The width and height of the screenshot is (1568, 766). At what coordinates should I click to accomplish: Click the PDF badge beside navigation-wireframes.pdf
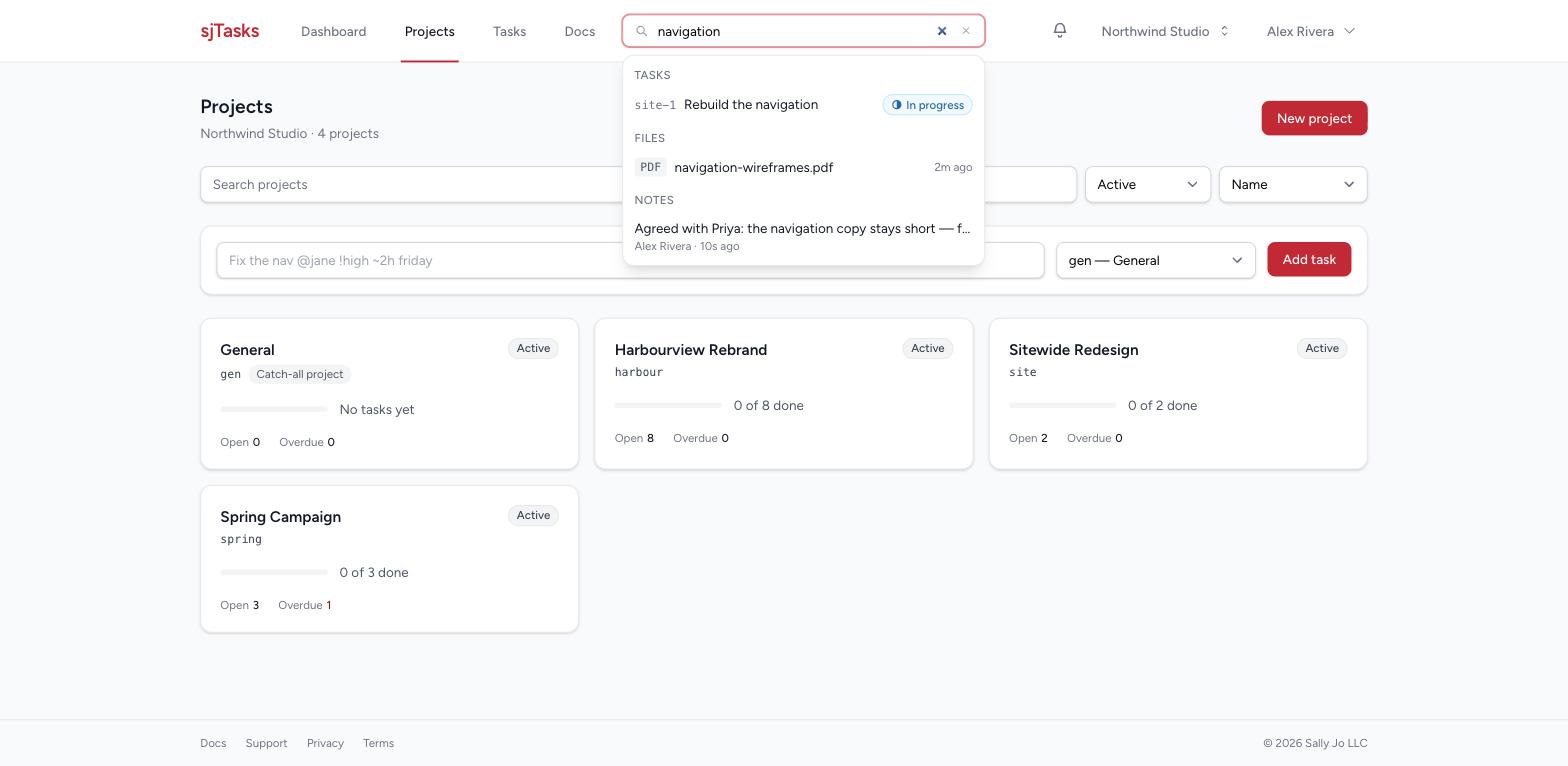[650, 168]
